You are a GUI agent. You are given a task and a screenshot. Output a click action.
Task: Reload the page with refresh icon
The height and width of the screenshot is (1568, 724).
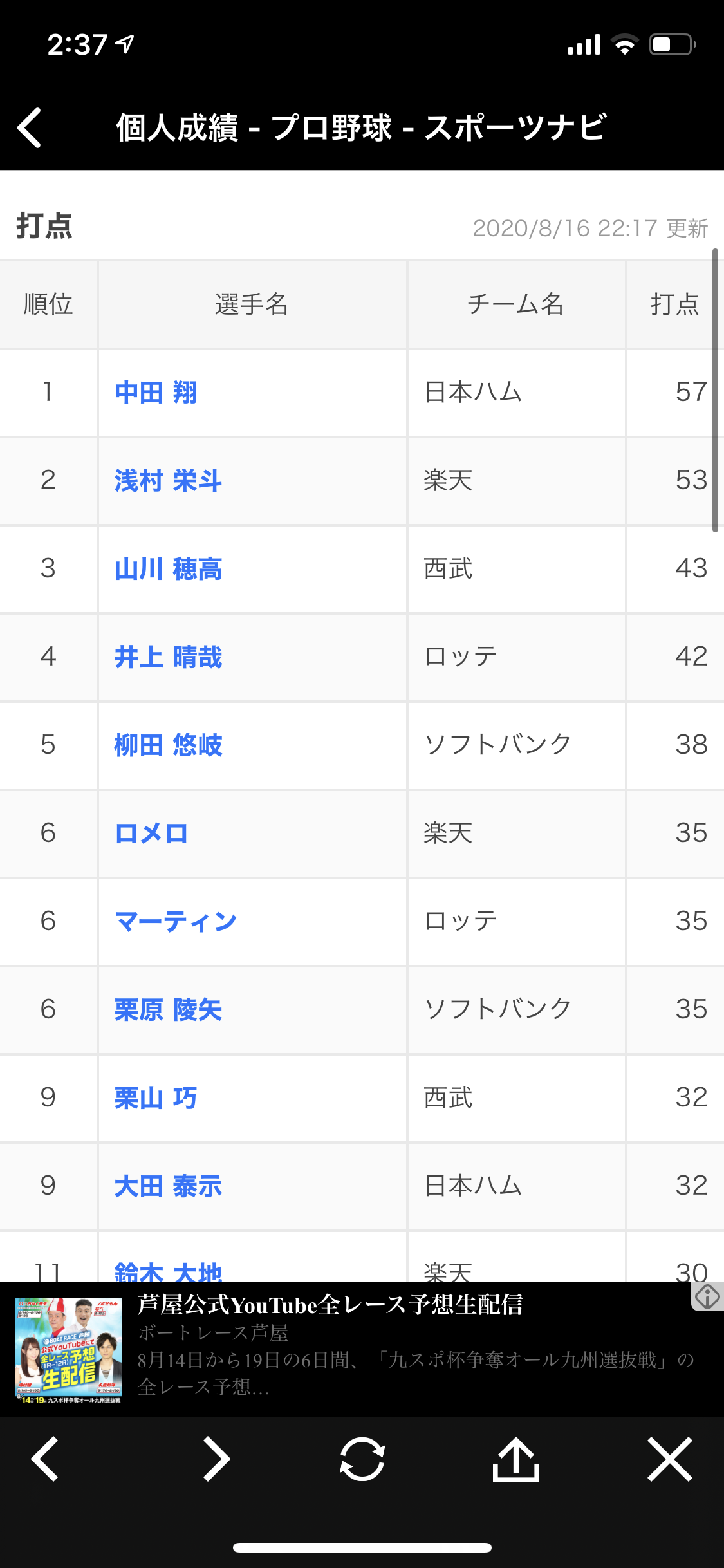(362, 1459)
